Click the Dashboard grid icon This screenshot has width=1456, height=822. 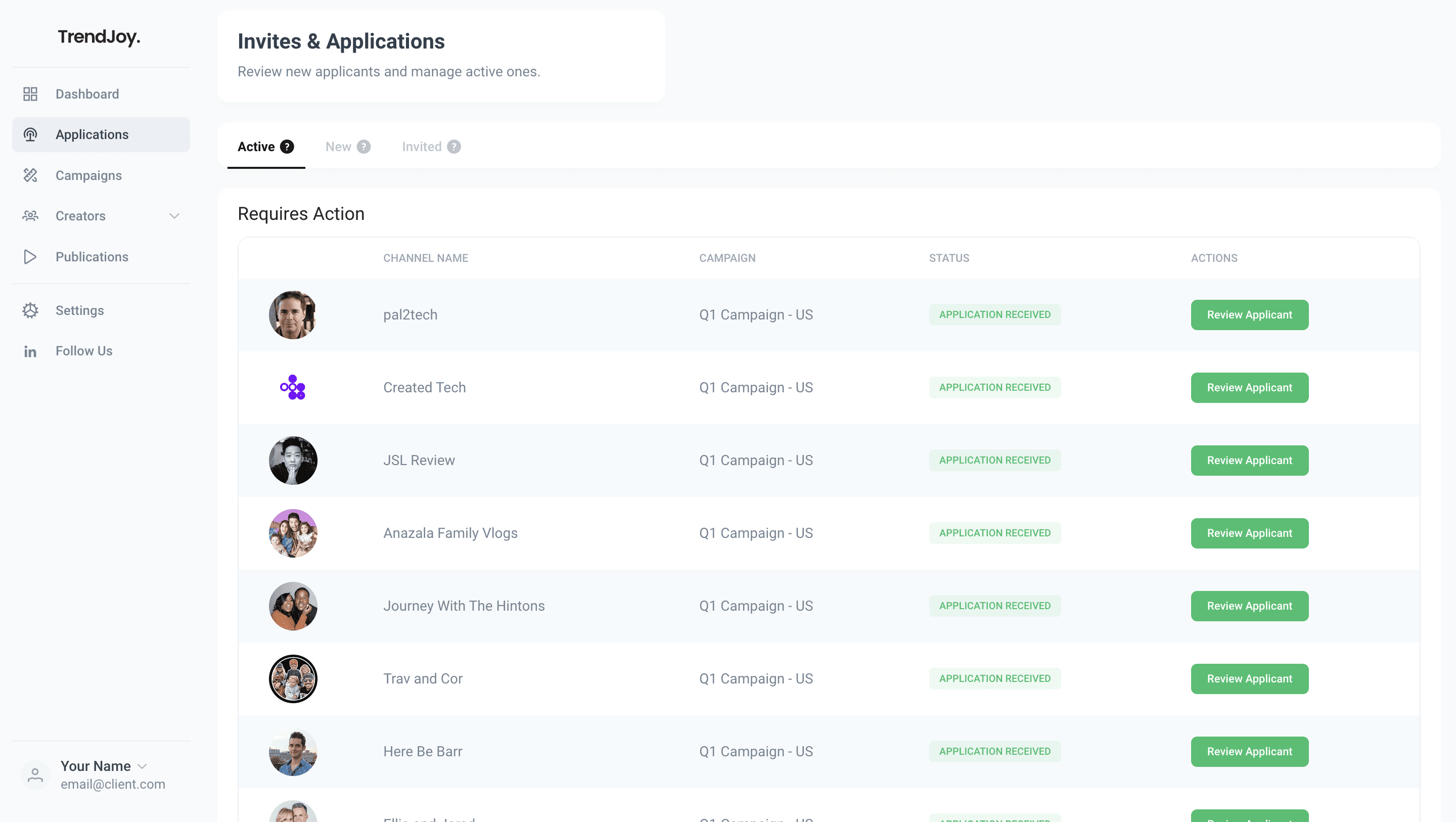pyautogui.click(x=30, y=94)
